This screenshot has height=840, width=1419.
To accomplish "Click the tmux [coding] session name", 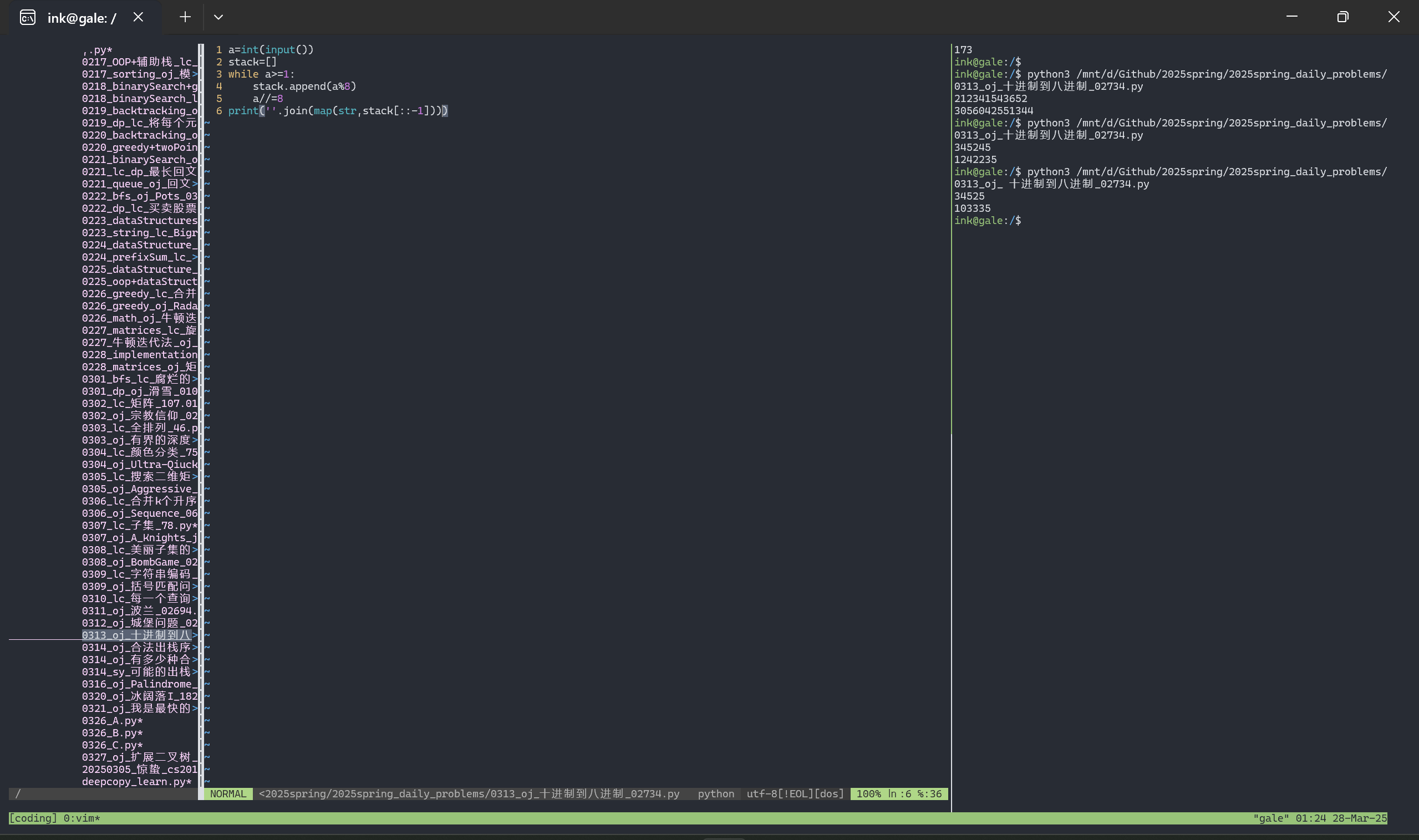I will [33, 818].
